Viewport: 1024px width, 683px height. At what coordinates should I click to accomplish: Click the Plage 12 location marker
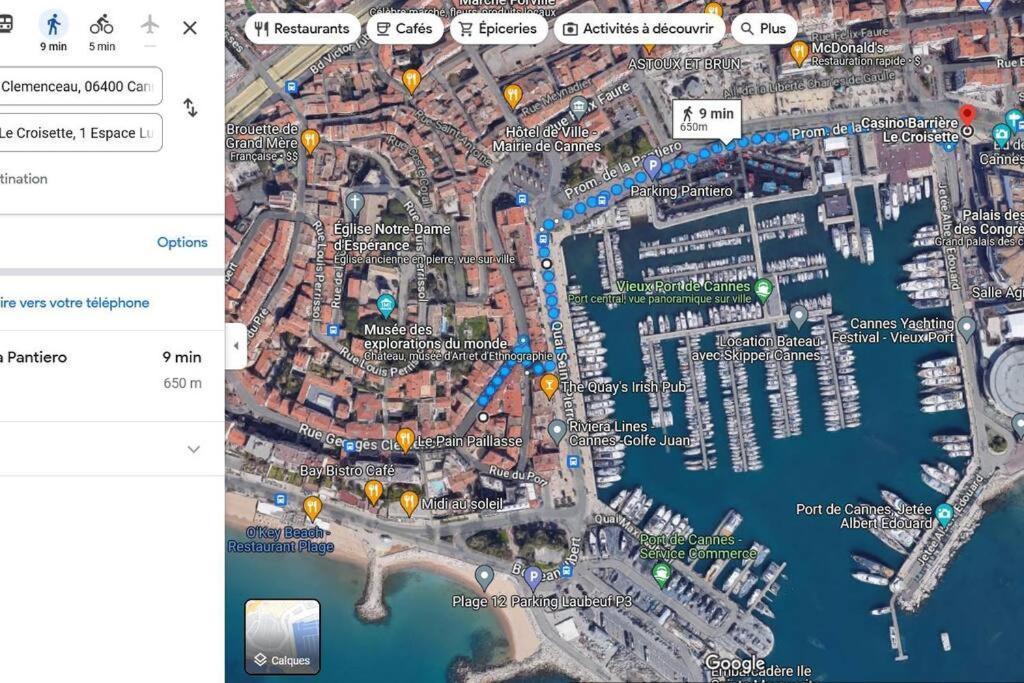[x=484, y=577]
